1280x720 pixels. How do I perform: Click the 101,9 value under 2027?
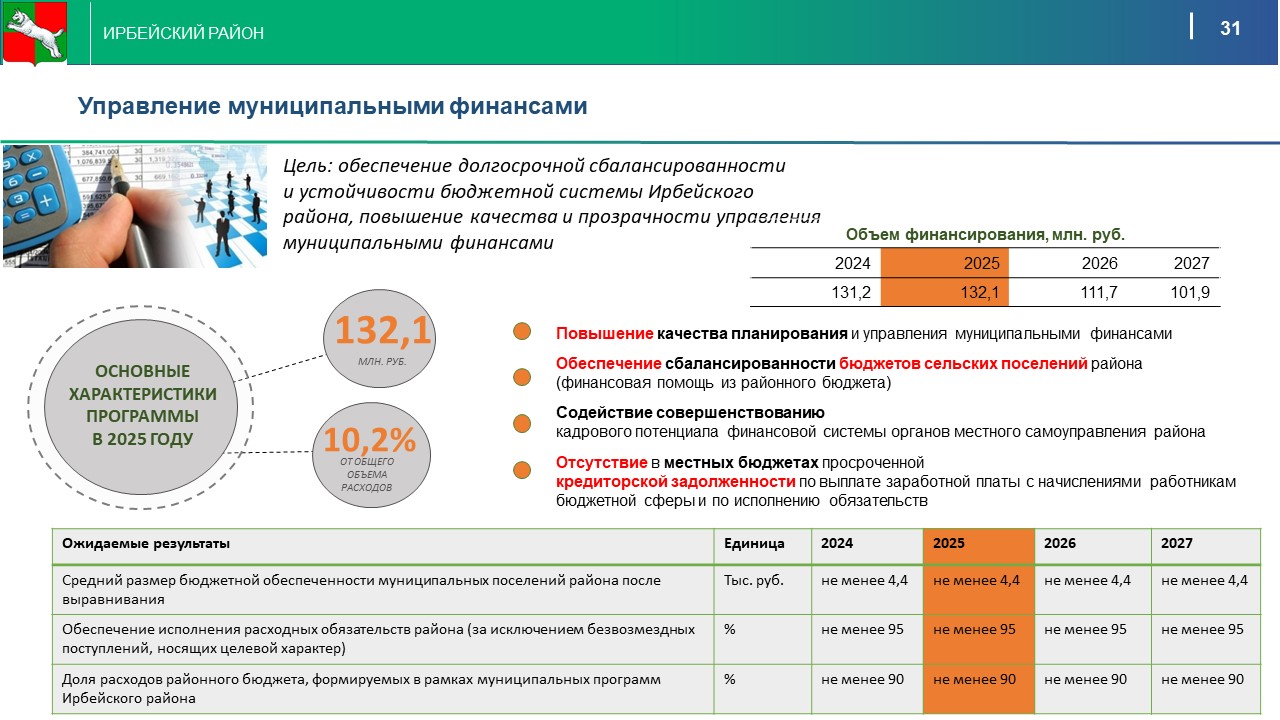coord(1189,292)
